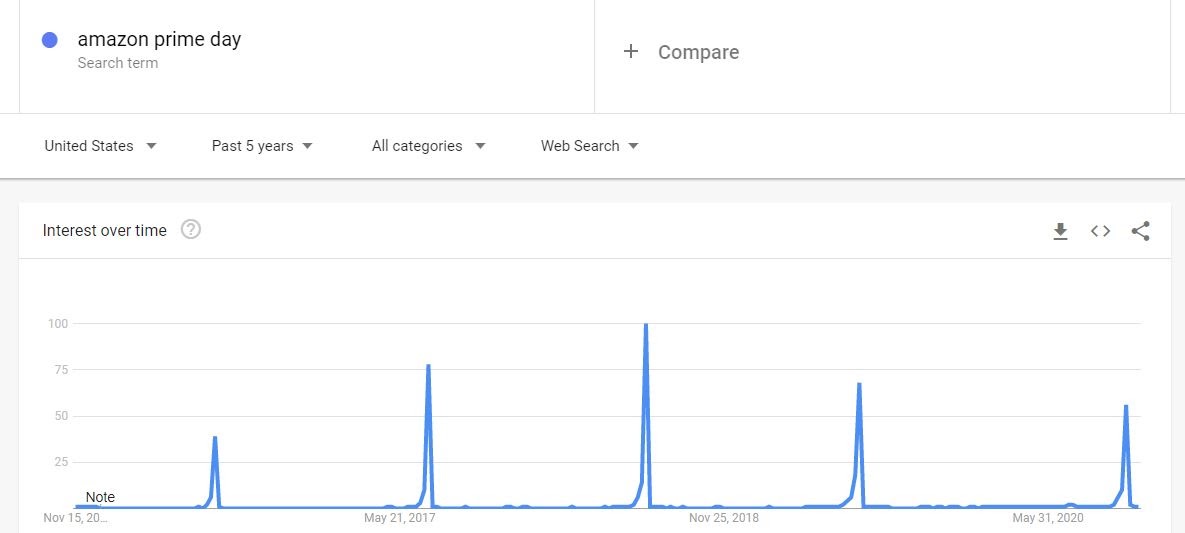Open the help icon beside Interest over time
Screen dimensions: 1185x533
191,229
